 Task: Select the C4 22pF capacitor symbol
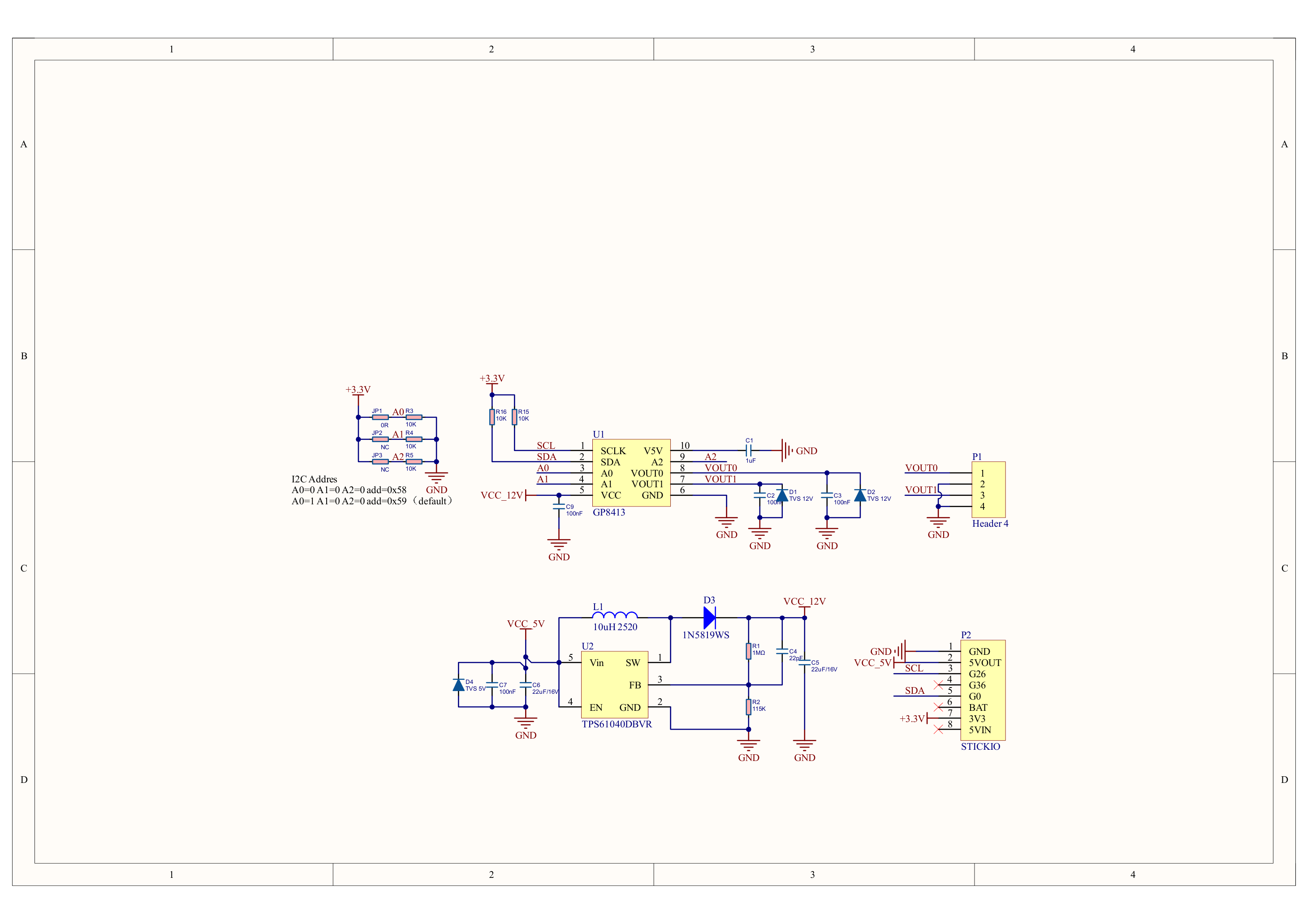click(x=782, y=651)
